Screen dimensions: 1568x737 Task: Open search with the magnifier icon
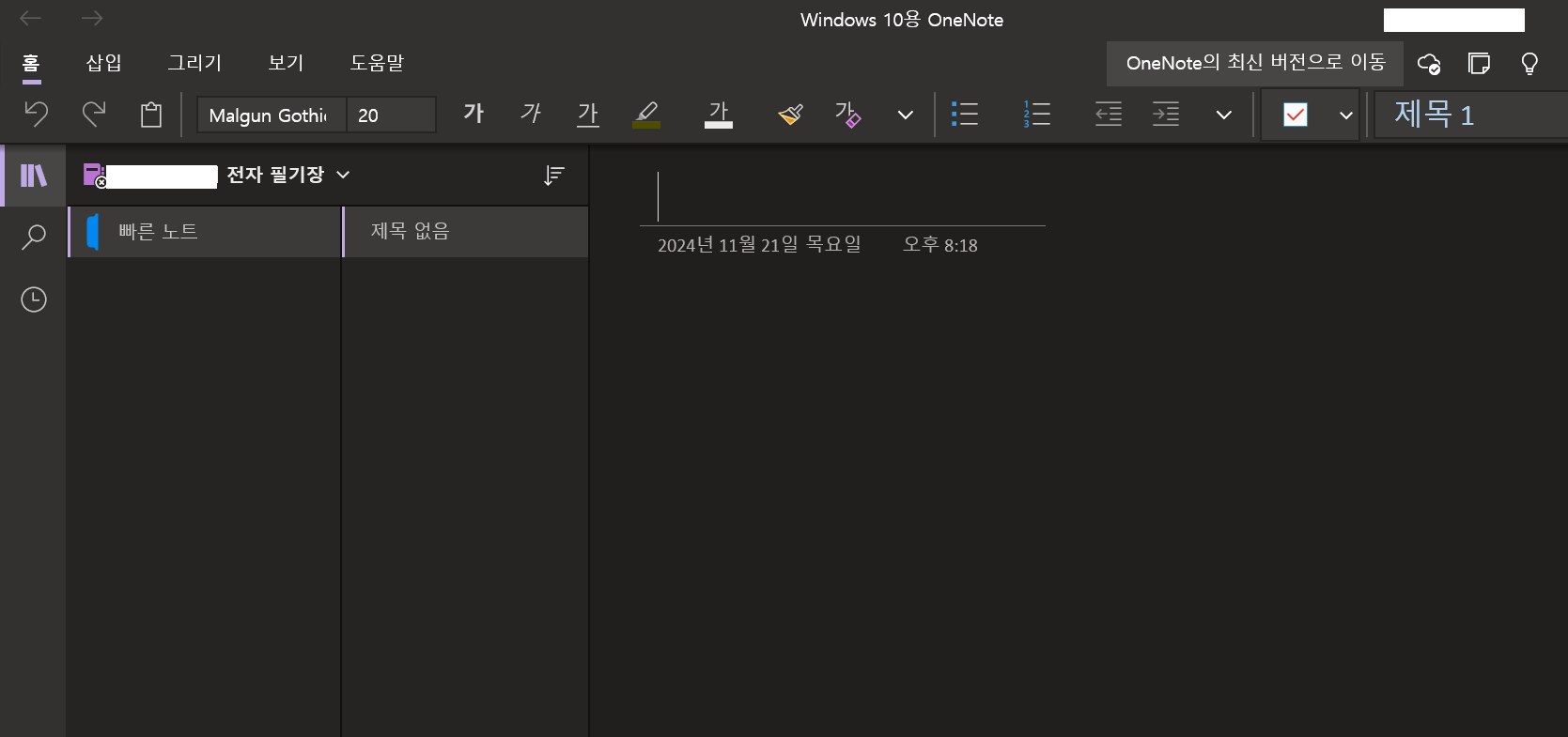(x=34, y=237)
